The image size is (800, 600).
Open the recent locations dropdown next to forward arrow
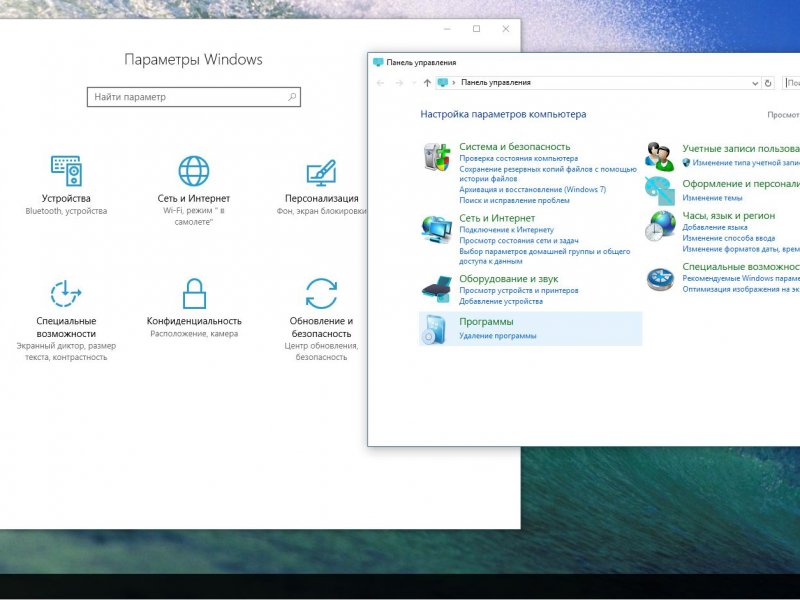[414, 83]
